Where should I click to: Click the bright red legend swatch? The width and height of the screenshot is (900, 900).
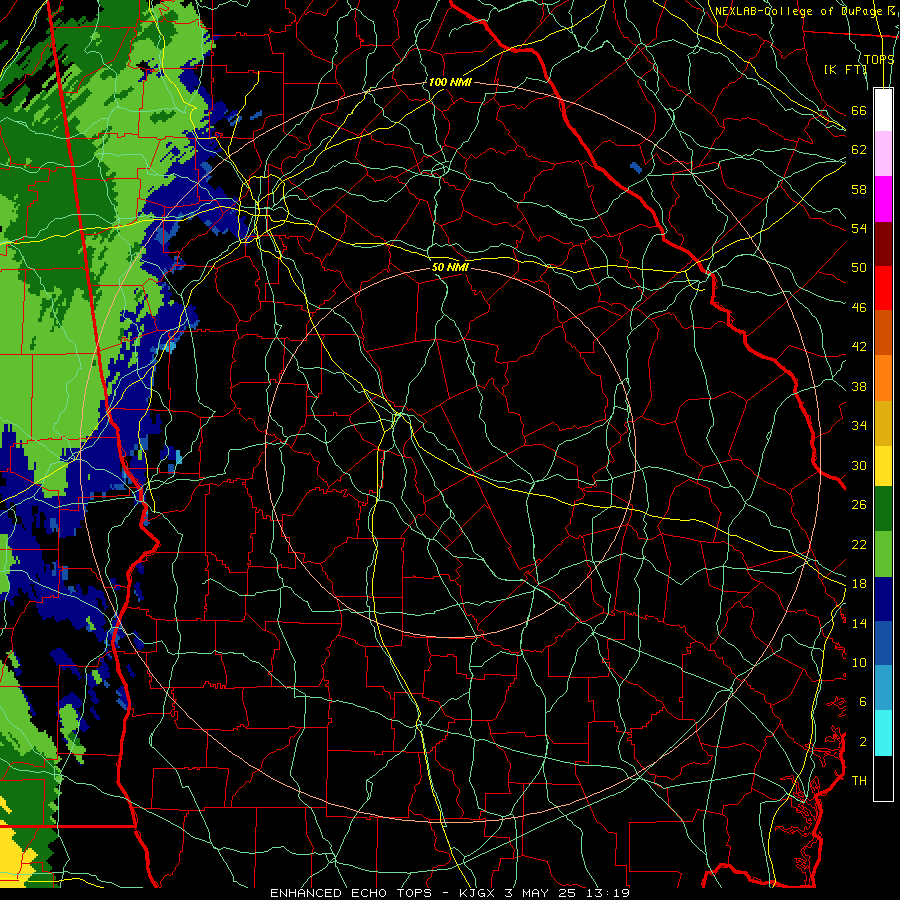tap(883, 288)
